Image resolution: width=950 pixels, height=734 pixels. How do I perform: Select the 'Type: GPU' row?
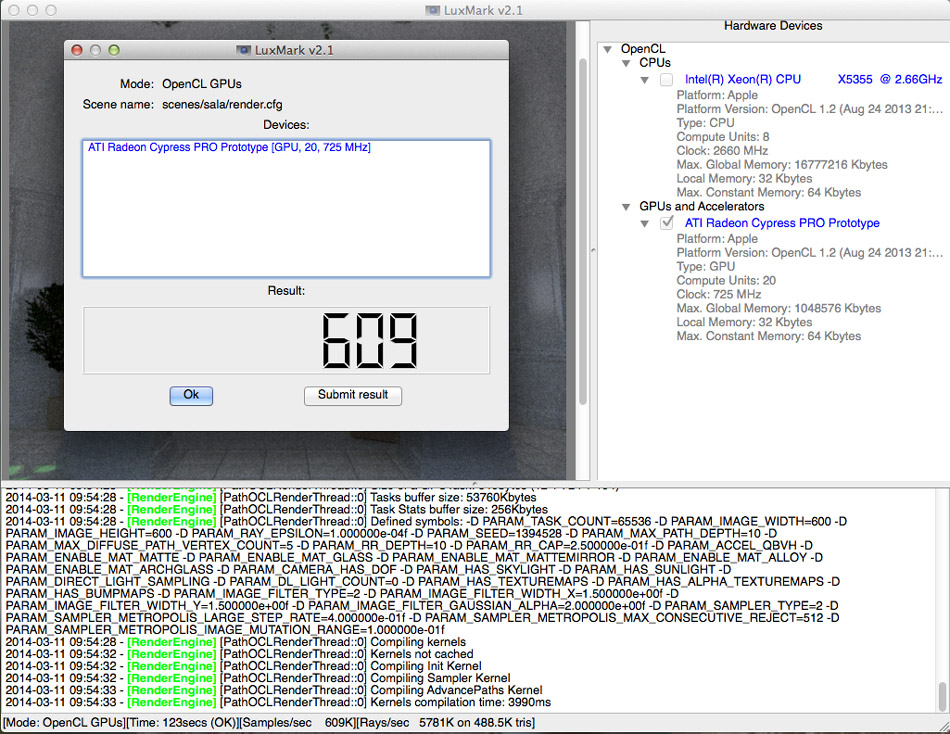[705, 267]
